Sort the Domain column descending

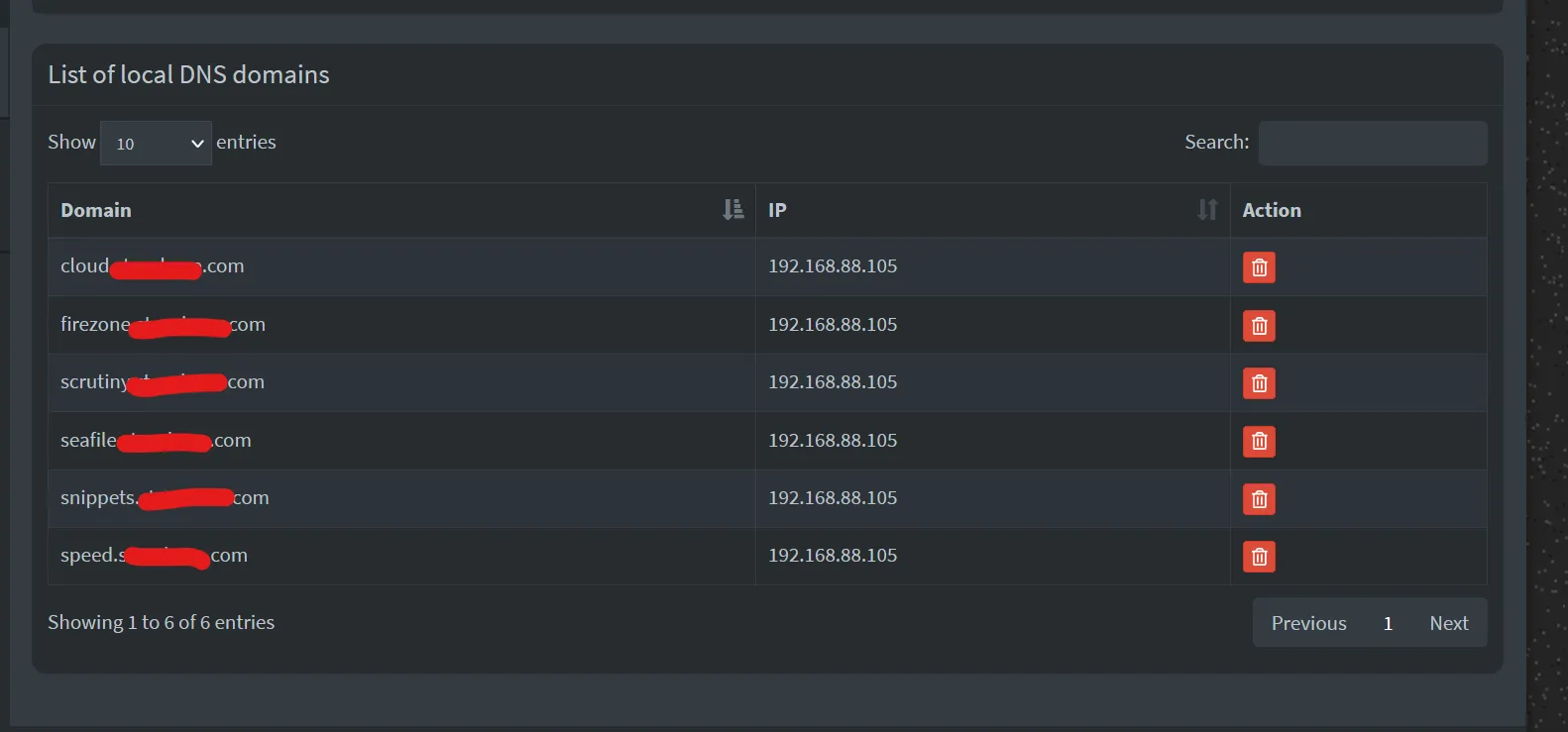pos(732,209)
